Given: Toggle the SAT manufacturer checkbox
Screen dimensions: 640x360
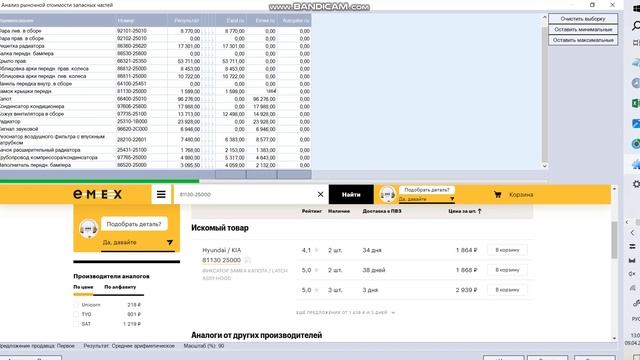Looking at the screenshot, I should point(76,324).
